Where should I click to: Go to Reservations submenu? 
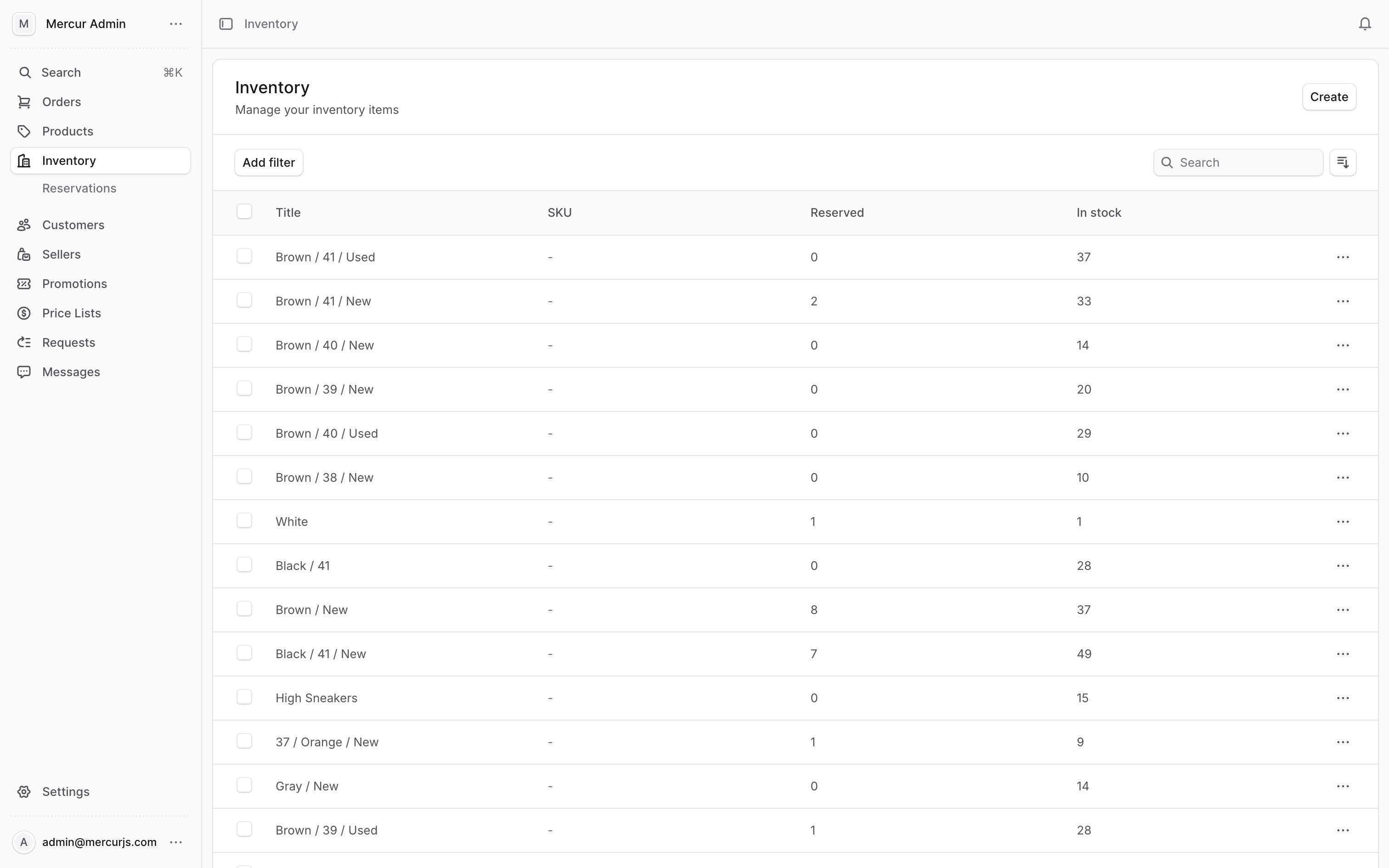pos(79,188)
